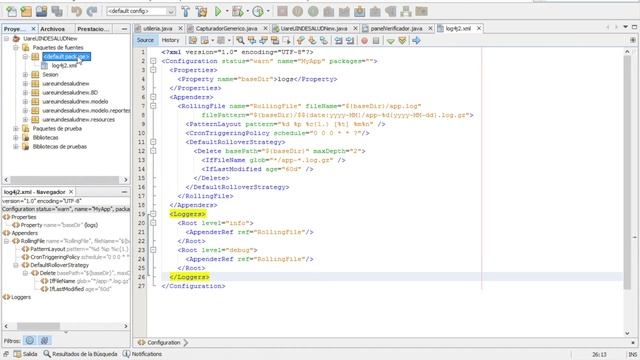640x360 pixels.
Task: Run the project with green play icon
Action: pos(218,11)
